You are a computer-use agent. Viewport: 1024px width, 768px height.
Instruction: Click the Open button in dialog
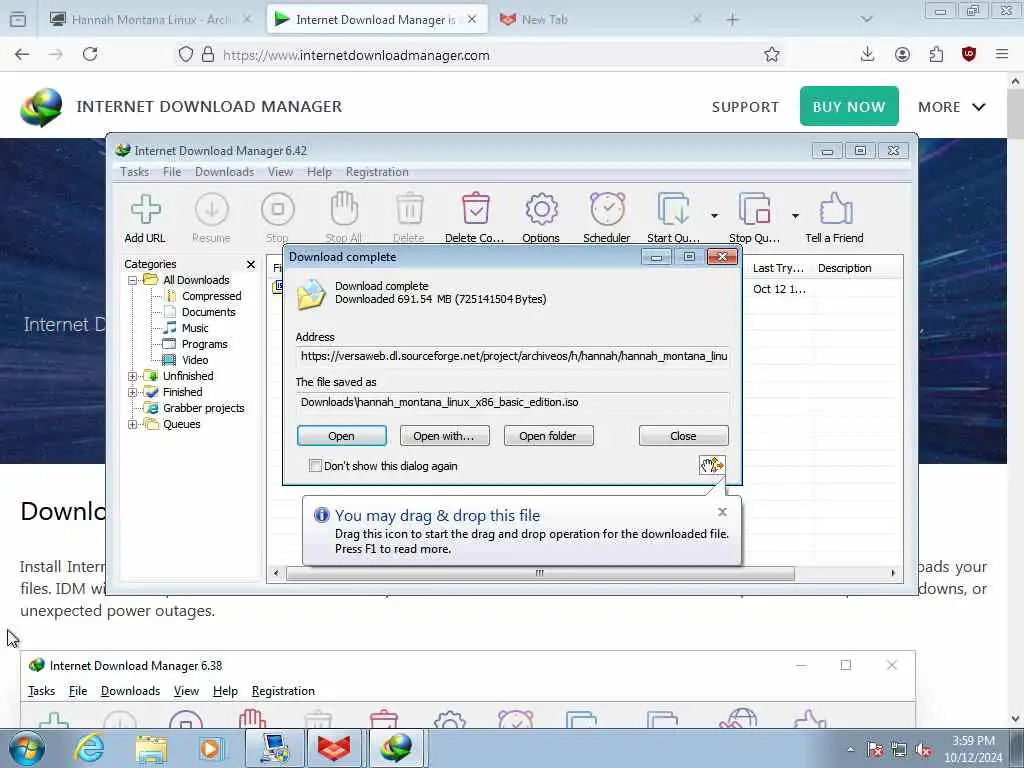[342, 436]
